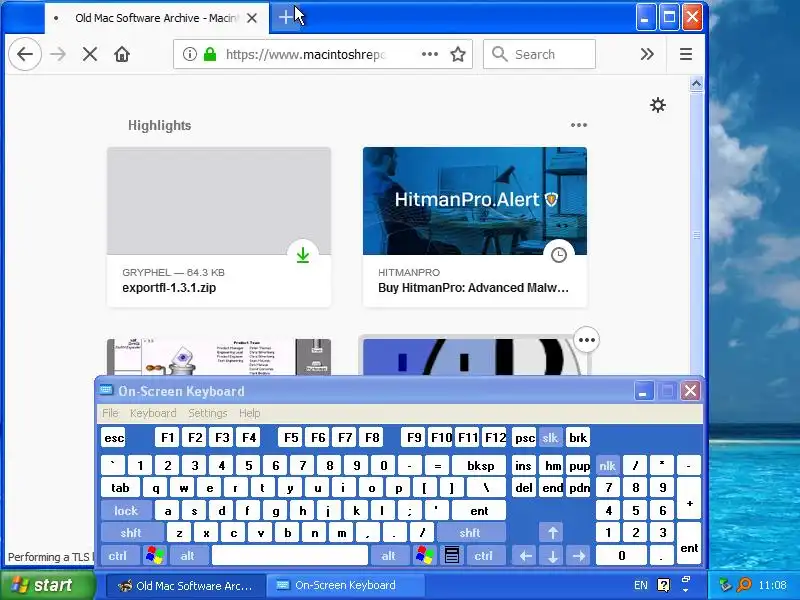The width and height of the screenshot is (800, 600).
Task: Click the numpad ent key
Action: (689, 544)
